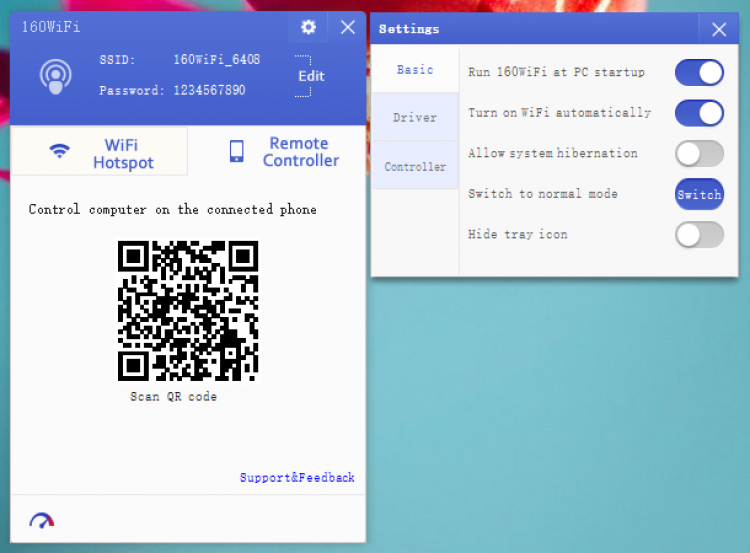
Task: Click the SSID value 160WiFi_6408
Action: tap(217, 60)
